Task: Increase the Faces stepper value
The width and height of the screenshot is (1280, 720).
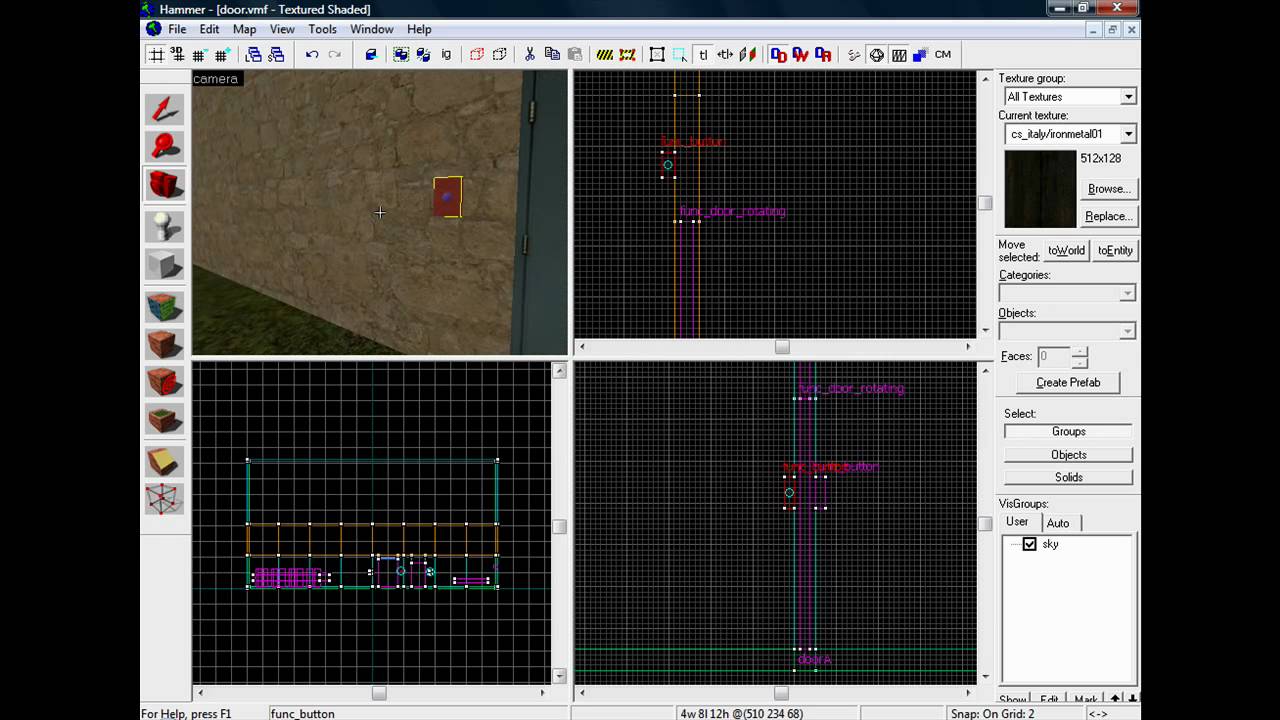Action: (x=1079, y=351)
